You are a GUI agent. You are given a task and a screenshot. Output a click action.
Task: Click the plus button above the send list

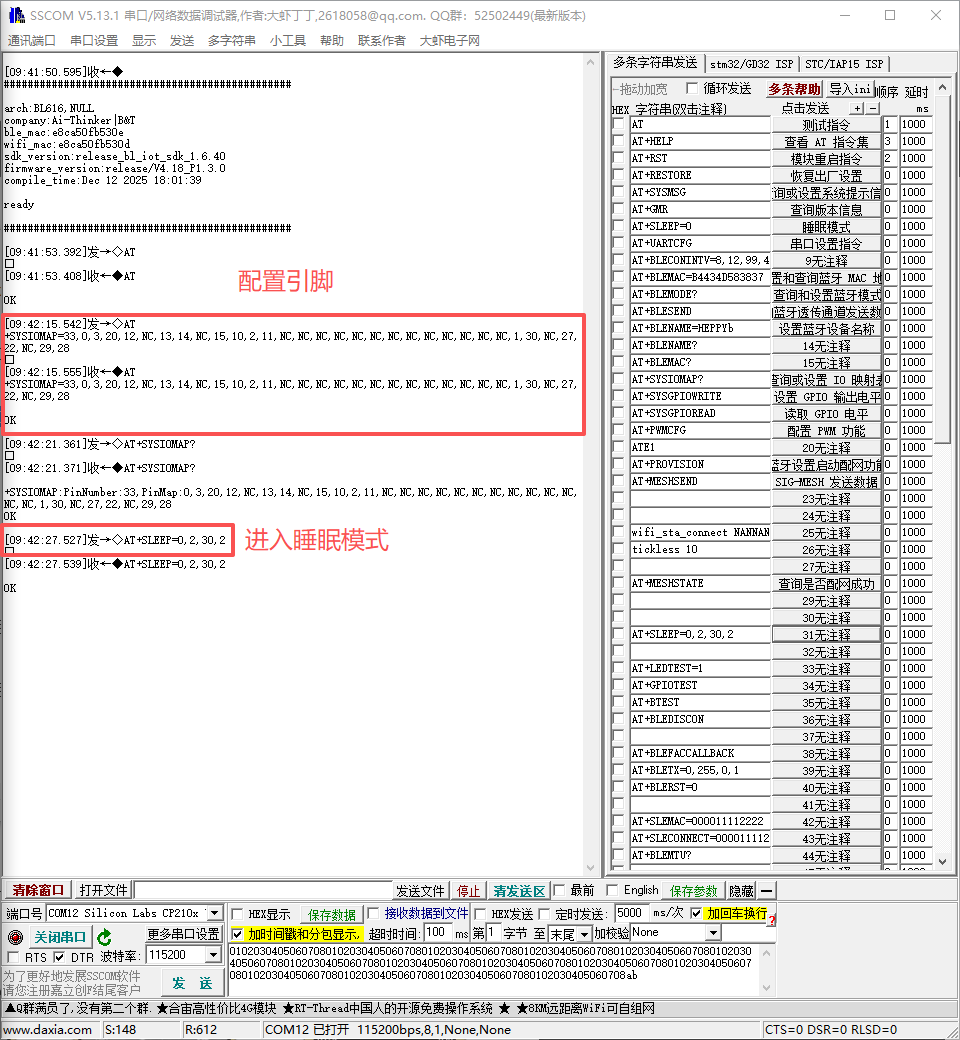tap(858, 108)
